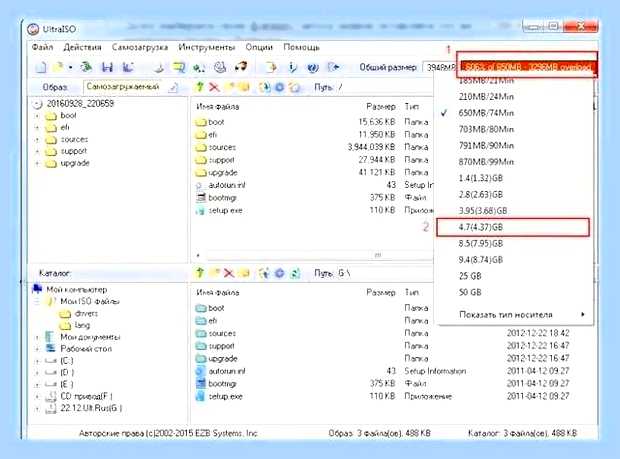Click the disc icon of 20160928_220659 root
620x459 pixels.
coord(37,104)
